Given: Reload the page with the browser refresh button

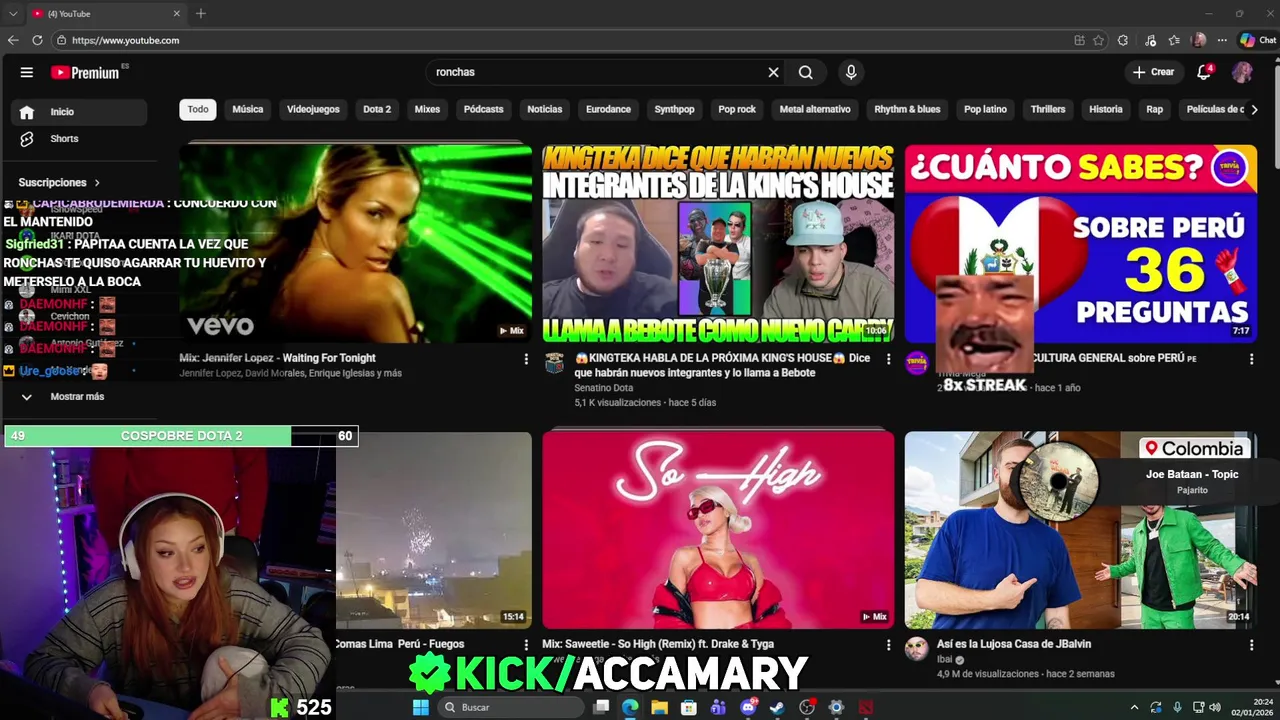Looking at the screenshot, I should click(37, 40).
